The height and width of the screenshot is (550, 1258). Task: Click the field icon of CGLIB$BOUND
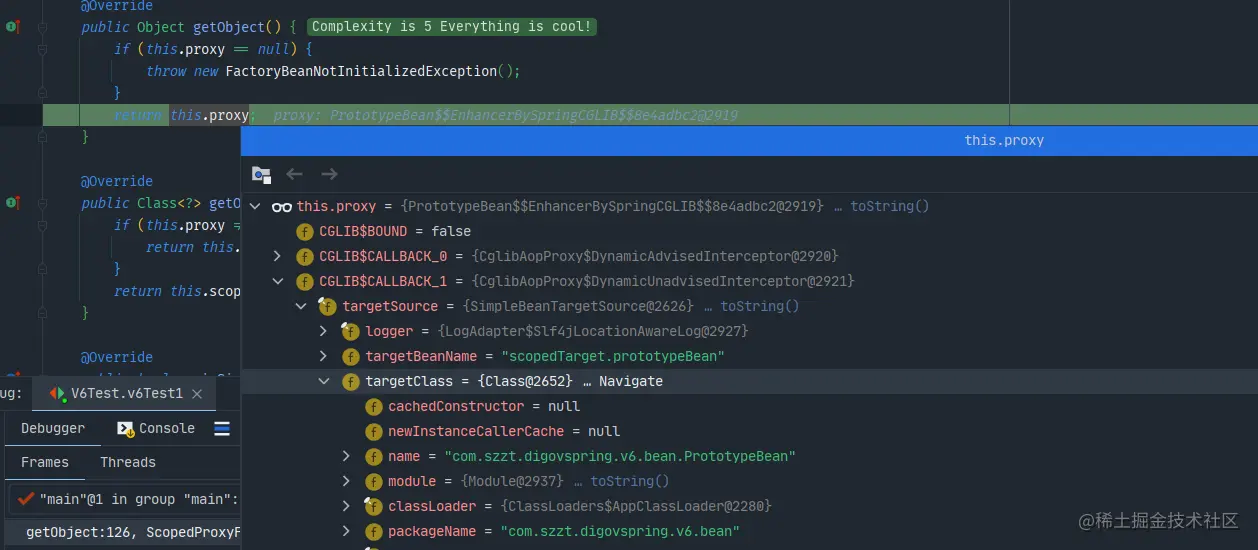[305, 231]
